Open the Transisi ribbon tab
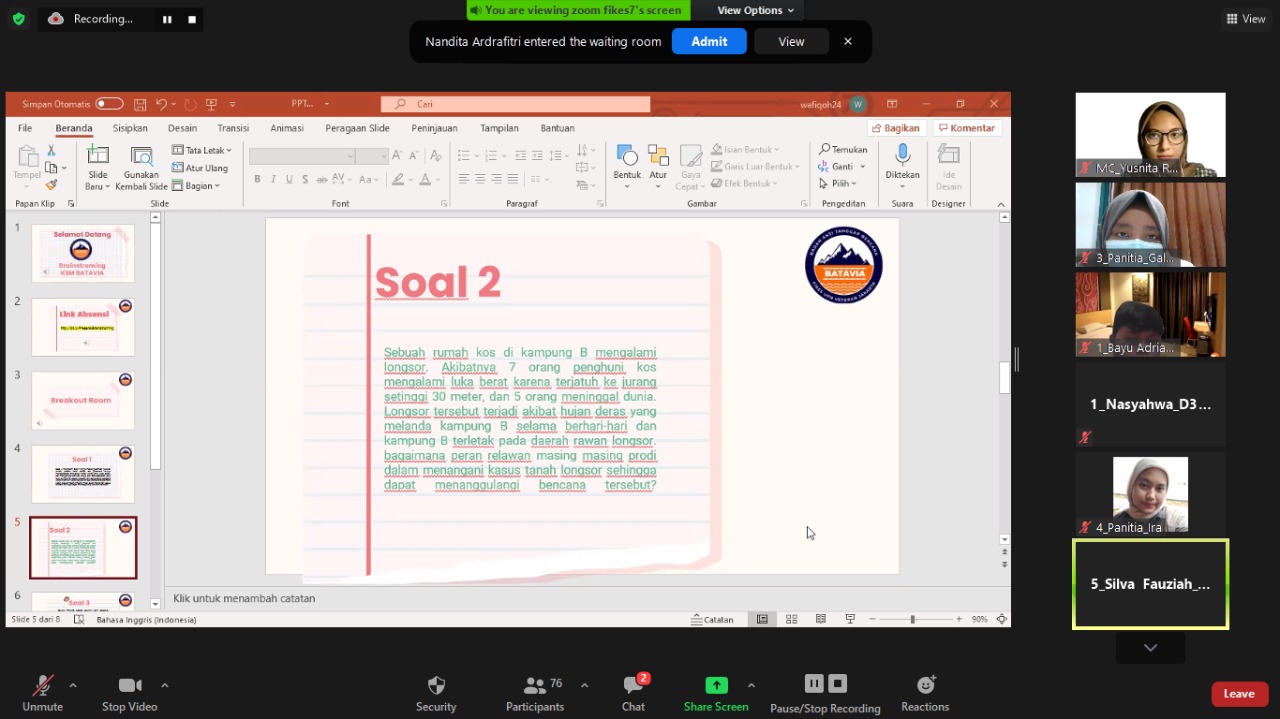The width and height of the screenshot is (1280, 719). (x=233, y=128)
